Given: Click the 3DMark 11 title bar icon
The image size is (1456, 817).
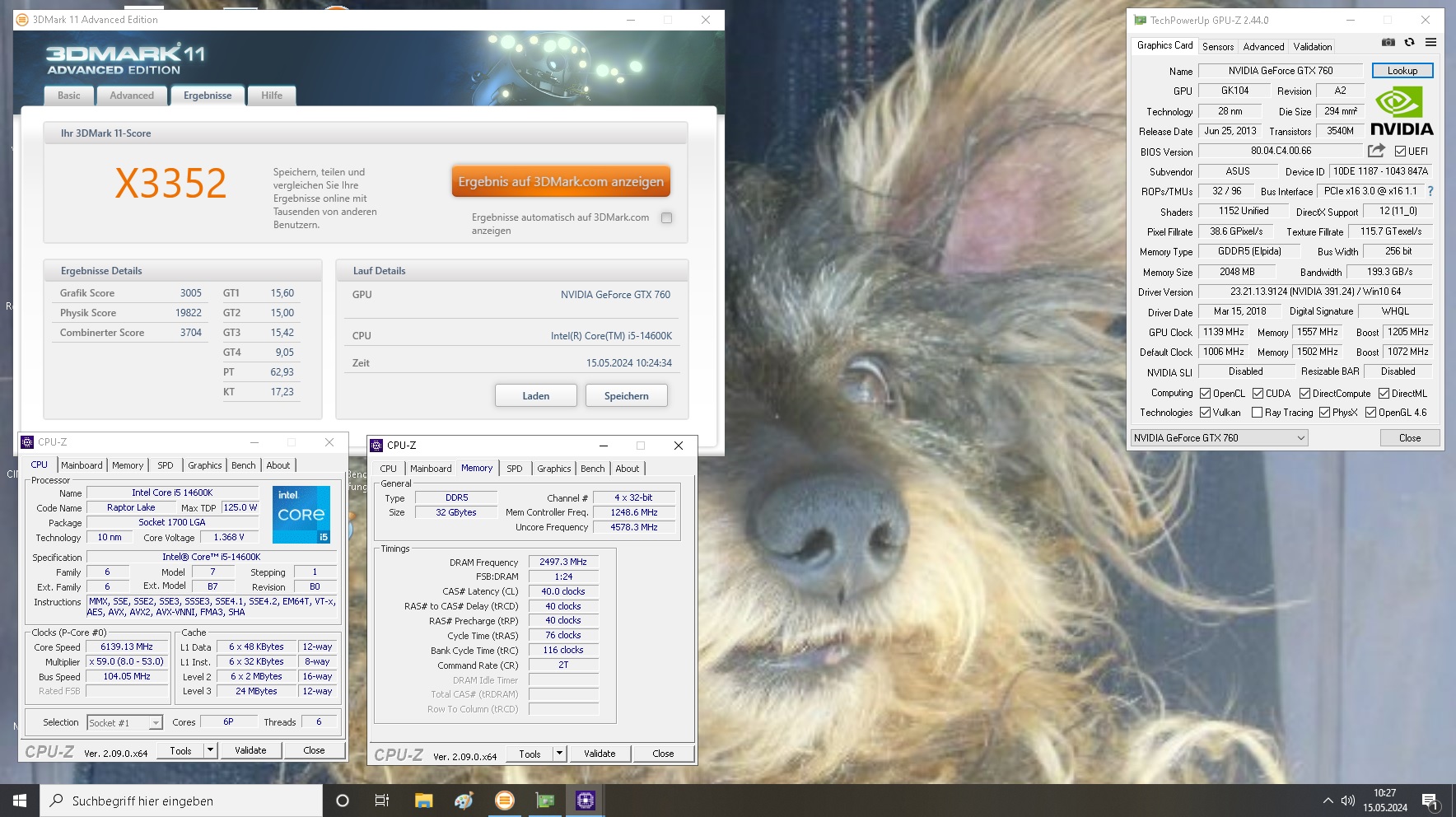Looking at the screenshot, I should click(x=22, y=20).
